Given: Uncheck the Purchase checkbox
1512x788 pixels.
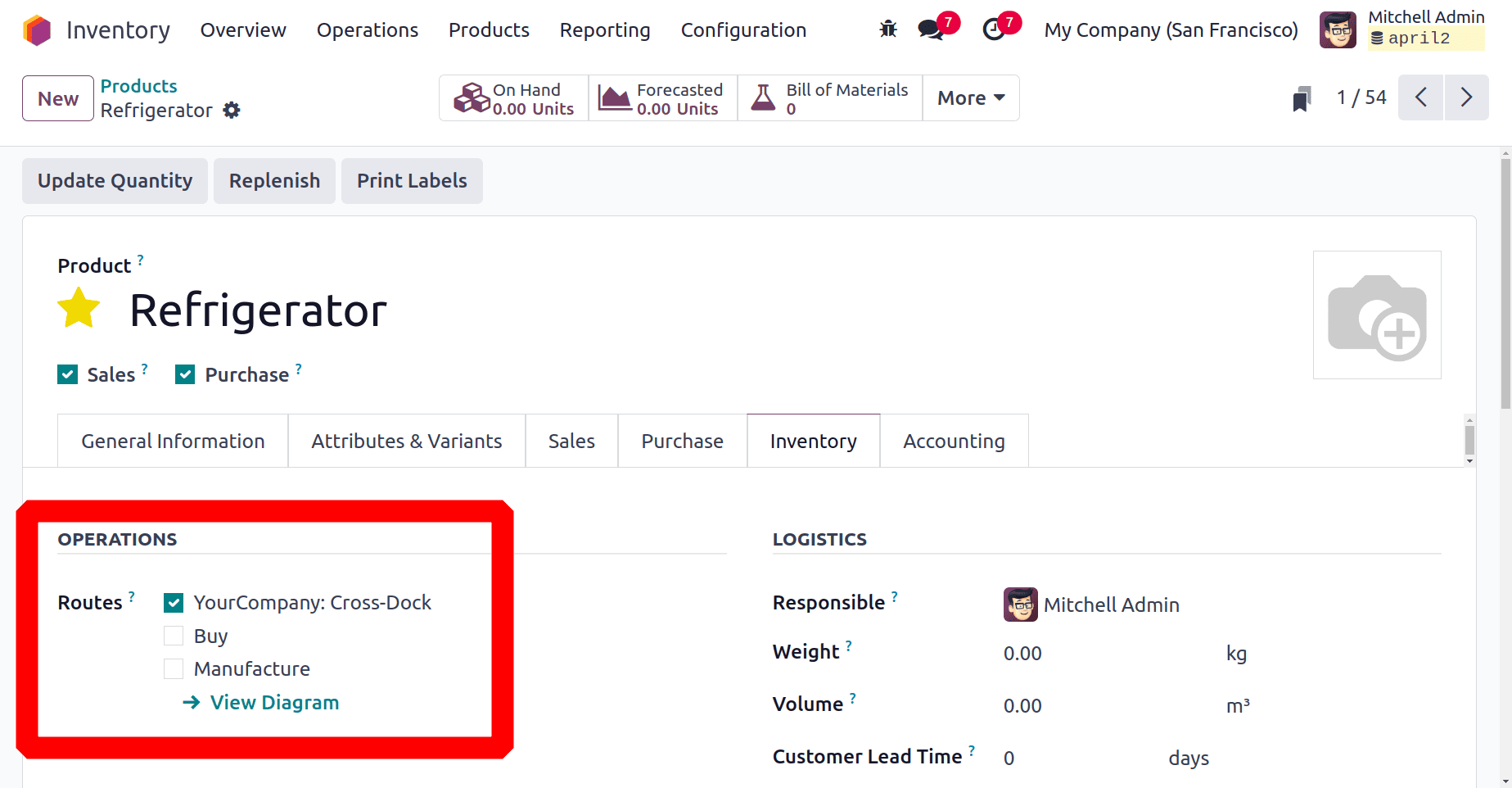Looking at the screenshot, I should 185,374.
